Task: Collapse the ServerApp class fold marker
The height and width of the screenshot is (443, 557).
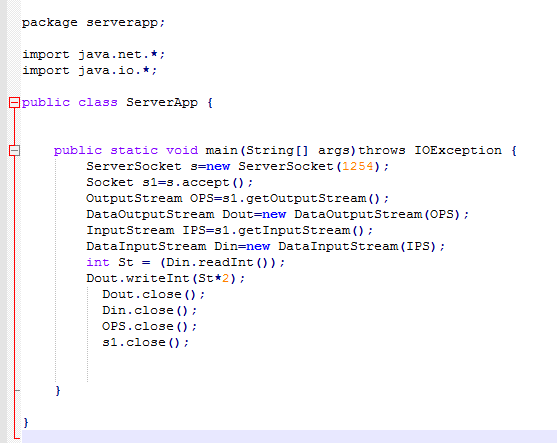Action: pyautogui.click(x=14, y=103)
